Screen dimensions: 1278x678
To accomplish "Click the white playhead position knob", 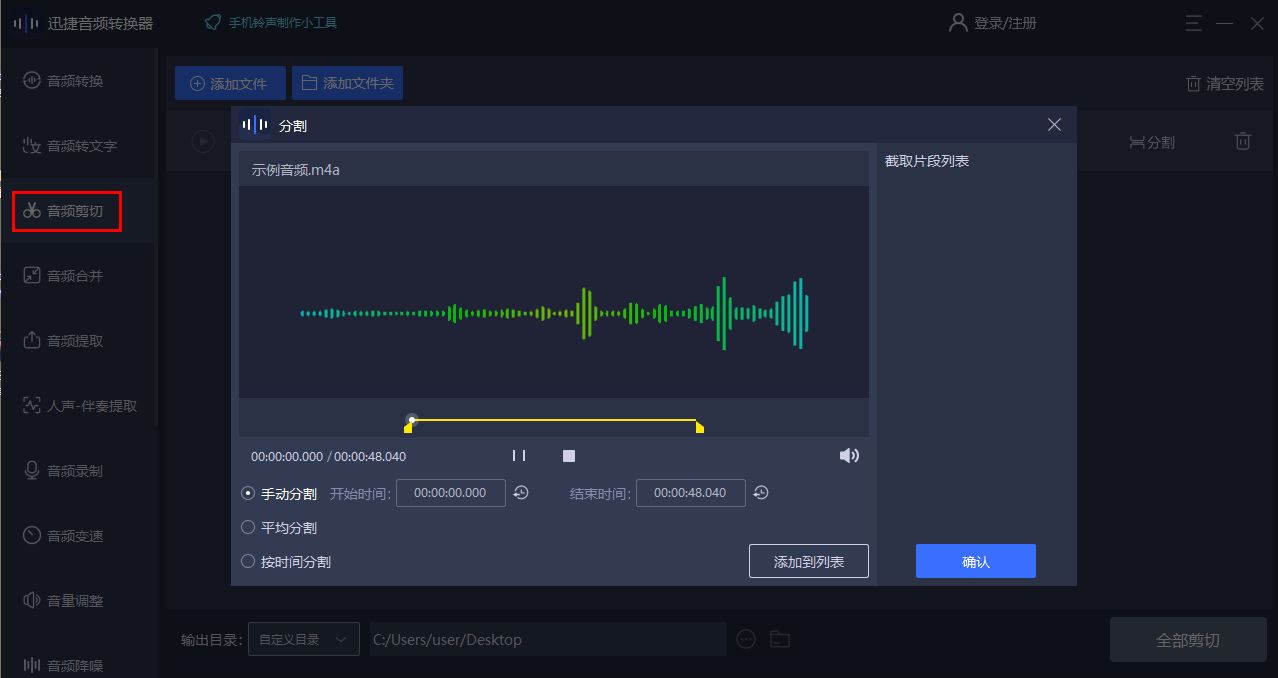I will point(412,420).
